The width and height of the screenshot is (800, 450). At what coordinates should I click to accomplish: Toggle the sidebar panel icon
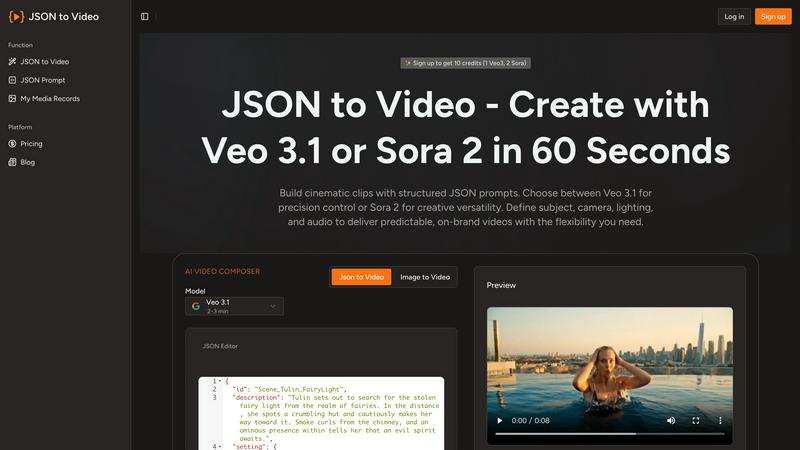[145, 16]
